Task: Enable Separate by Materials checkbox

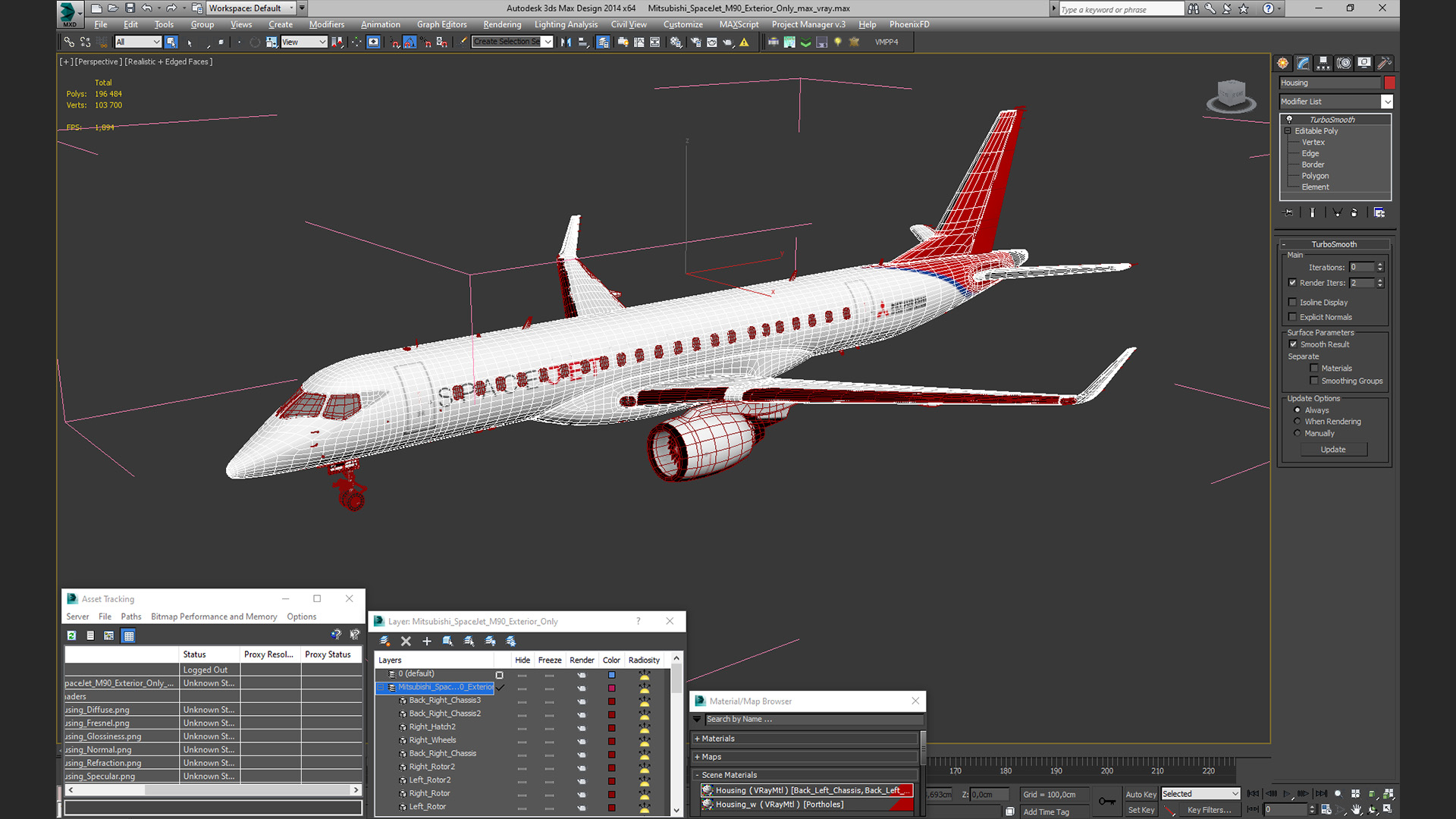Action: click(x=1314, y=369)
